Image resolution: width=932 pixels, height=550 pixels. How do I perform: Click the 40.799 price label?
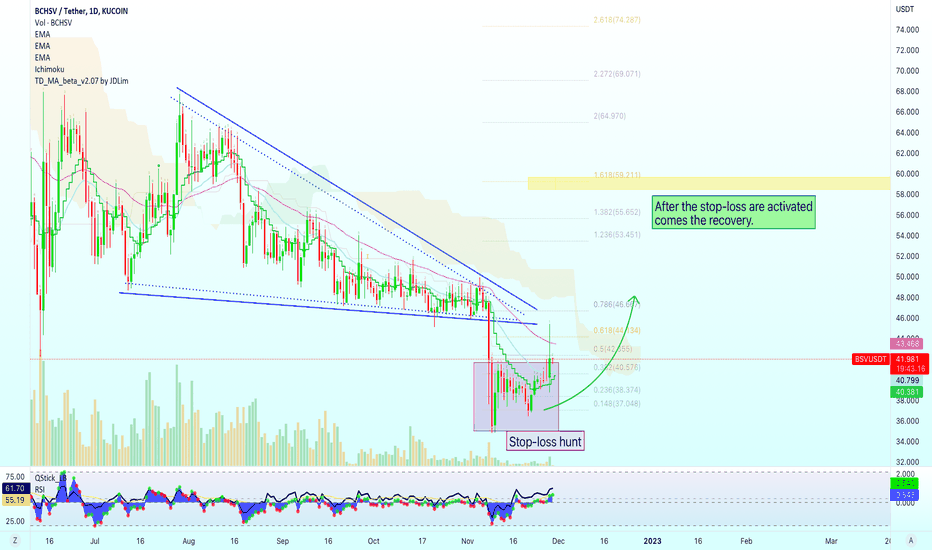point(907,380)
